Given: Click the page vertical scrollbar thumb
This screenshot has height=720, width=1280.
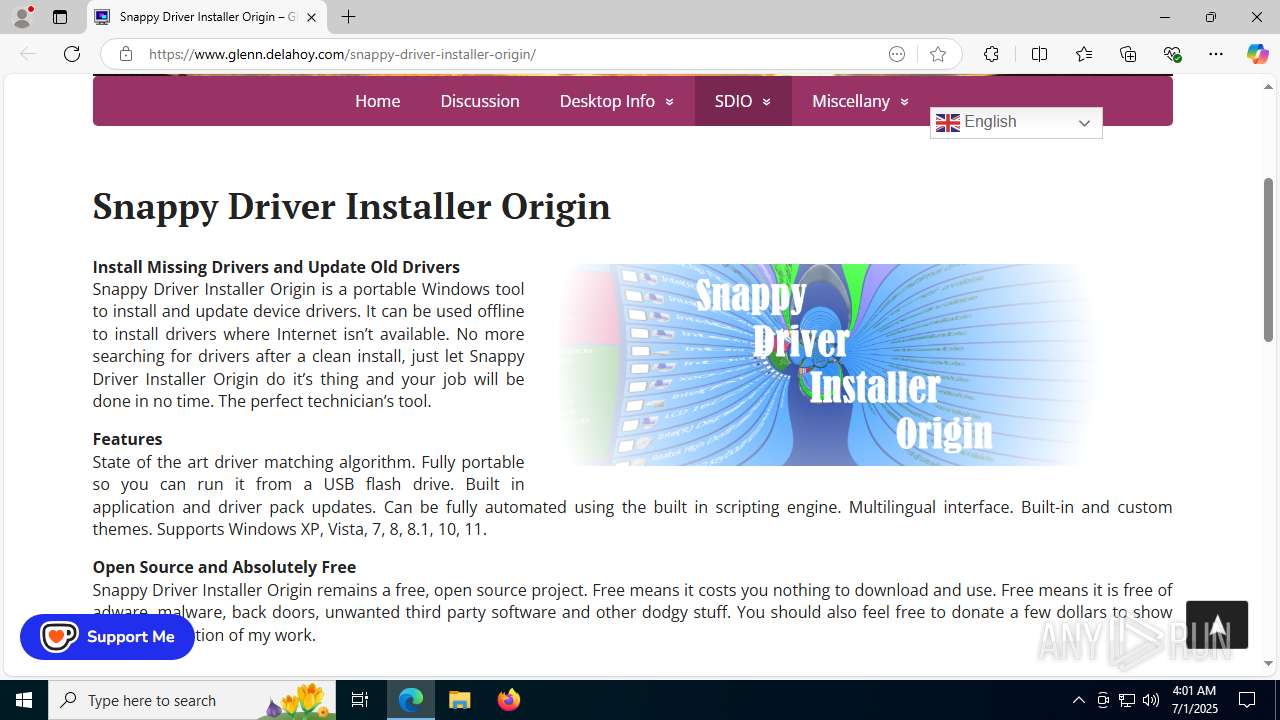Looking at the screenshot, I should [x=1268, y=260].
